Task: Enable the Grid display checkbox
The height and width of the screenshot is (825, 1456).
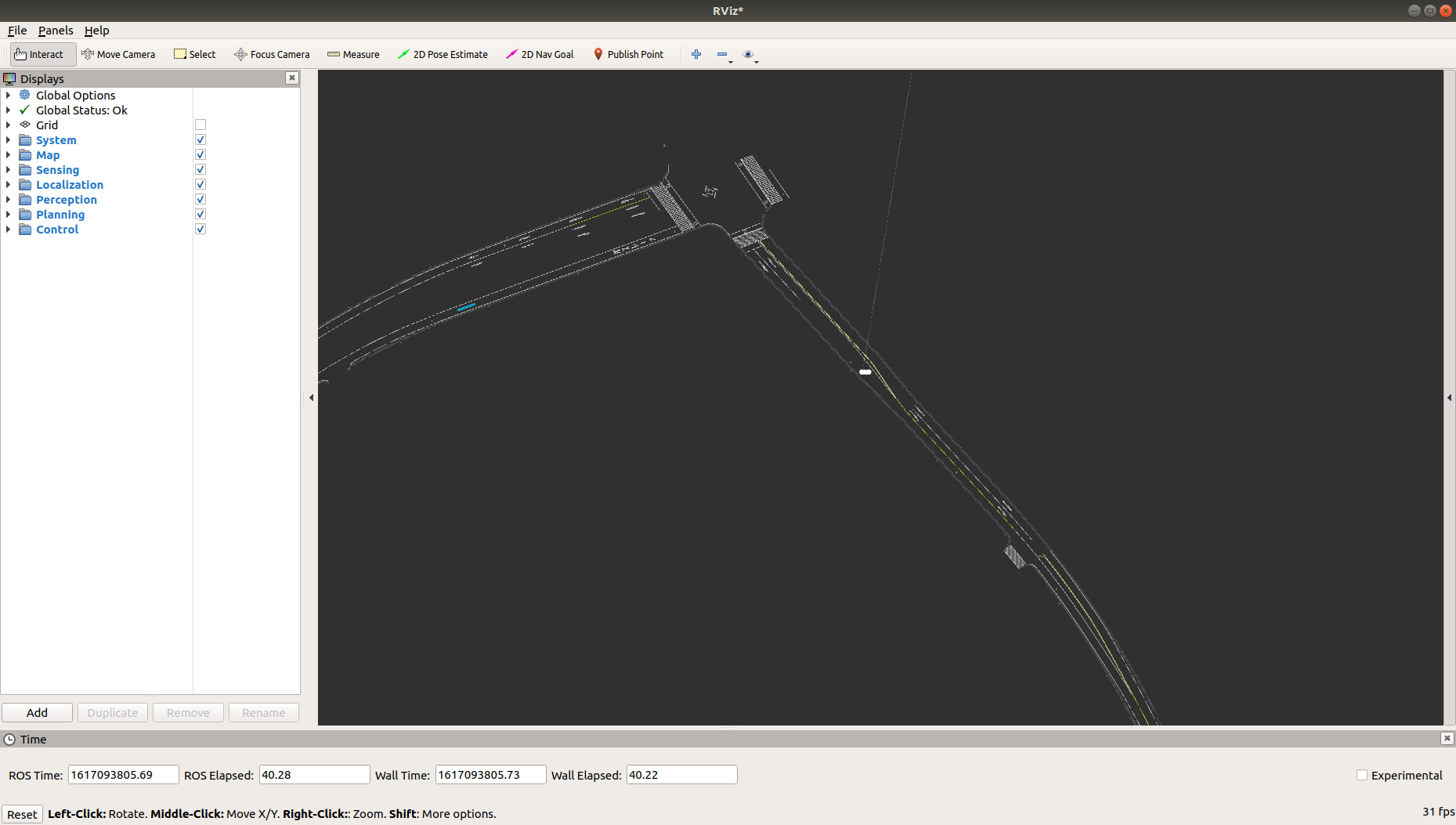Action: 201,124
